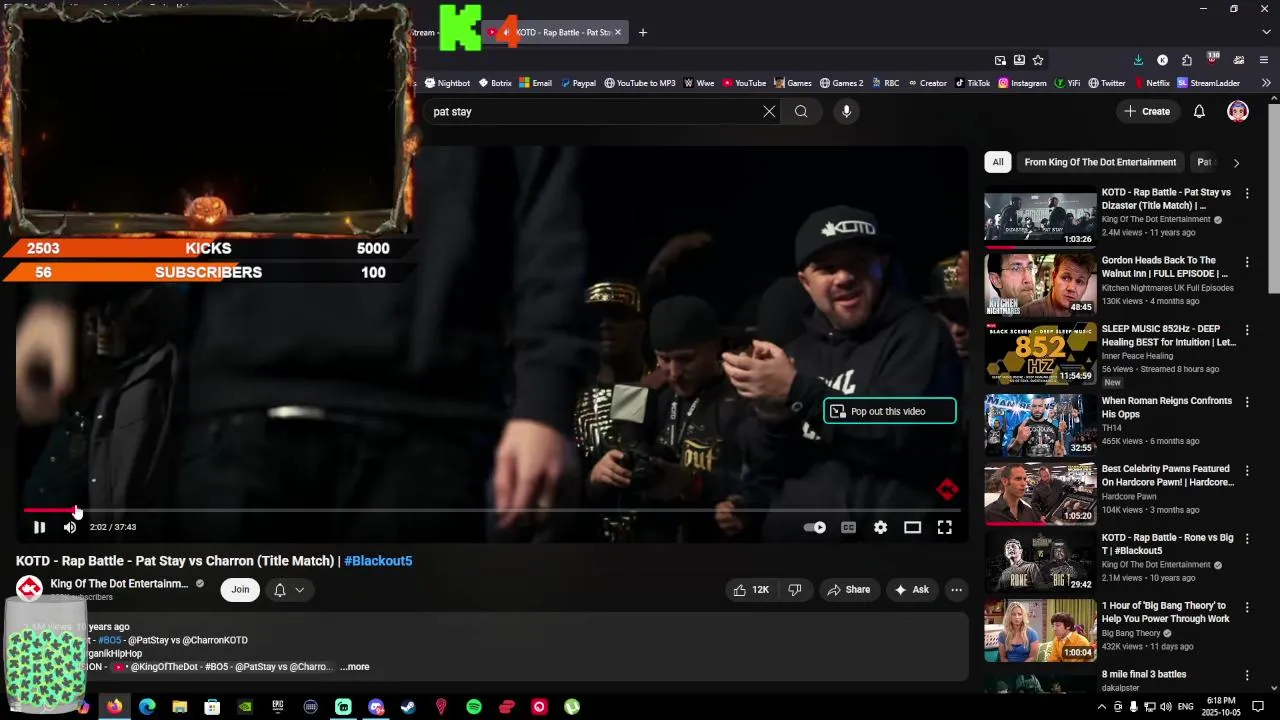Open King Of The Dot channel name link
The height and width of the screenshot is (720, 1280).
click(119, 584)
